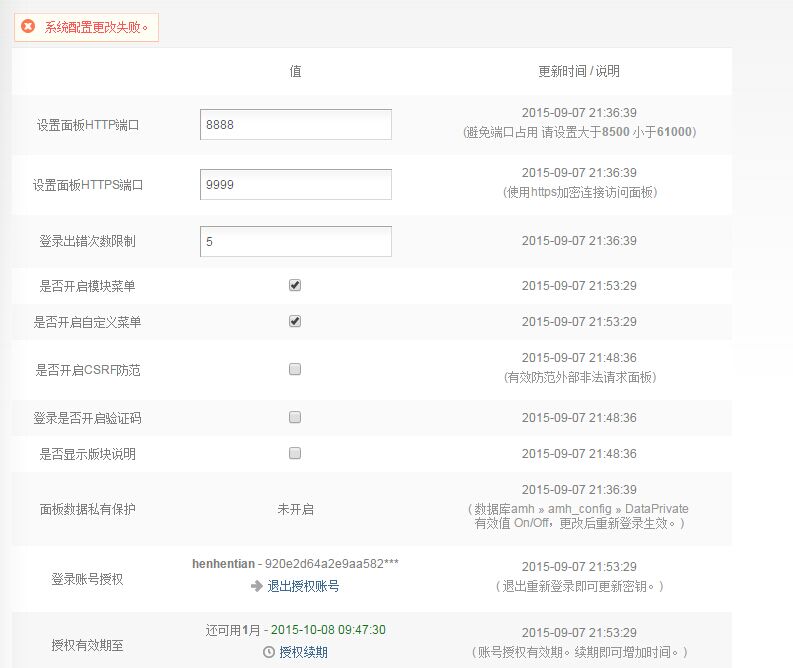Uncheck the 是否开启自定义菜单 checkbox
Viewport: 793px width, 668px height.
click(x=295, y=321)
